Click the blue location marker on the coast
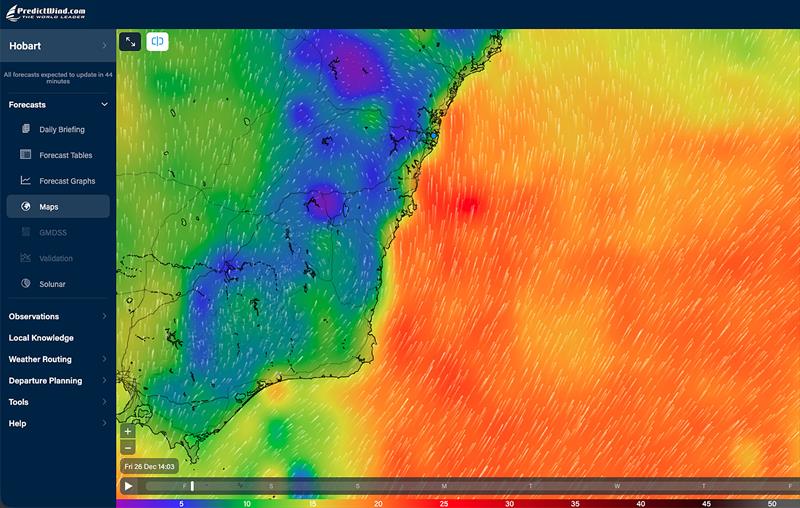The width and height of the screenshot is (800, 508). point(434,136)
